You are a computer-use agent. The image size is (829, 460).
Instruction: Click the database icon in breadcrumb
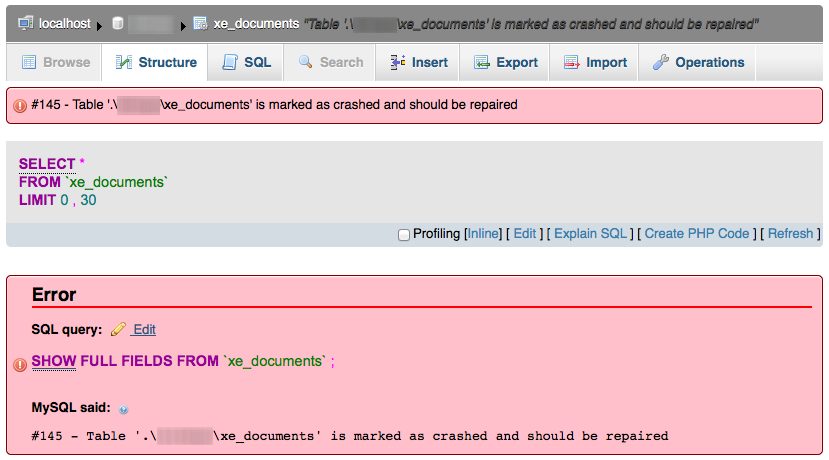(x=118, y=22)
